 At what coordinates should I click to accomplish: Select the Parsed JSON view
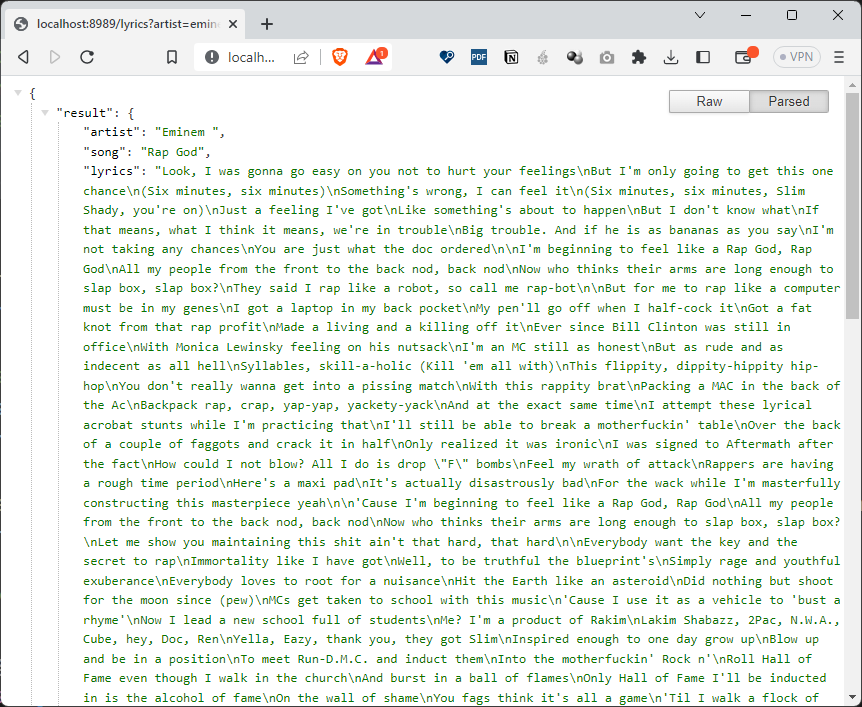[x=788, y=101]
